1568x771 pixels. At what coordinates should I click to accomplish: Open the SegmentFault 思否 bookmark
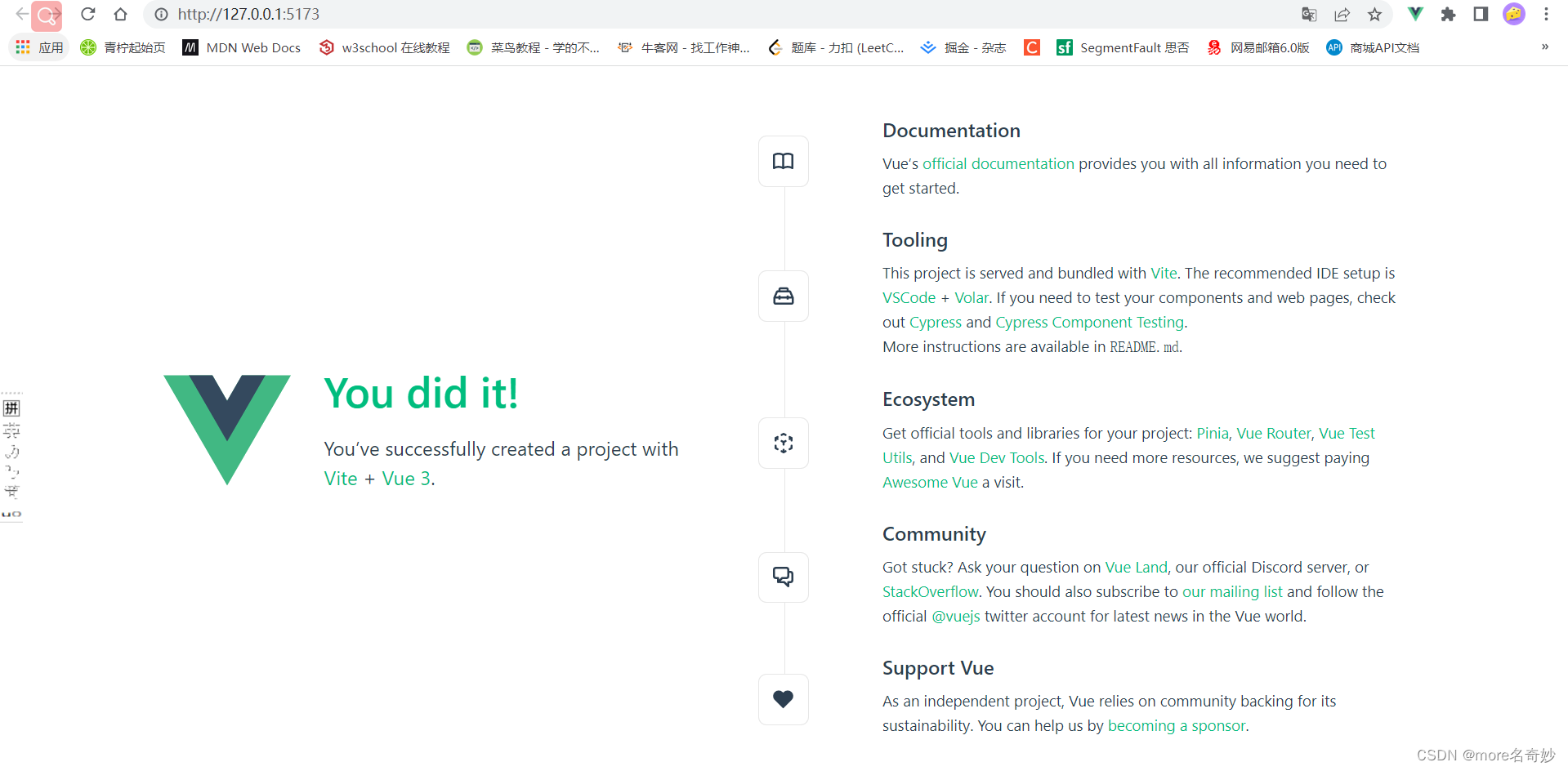pyautogui.click(x=1123, y=47)
